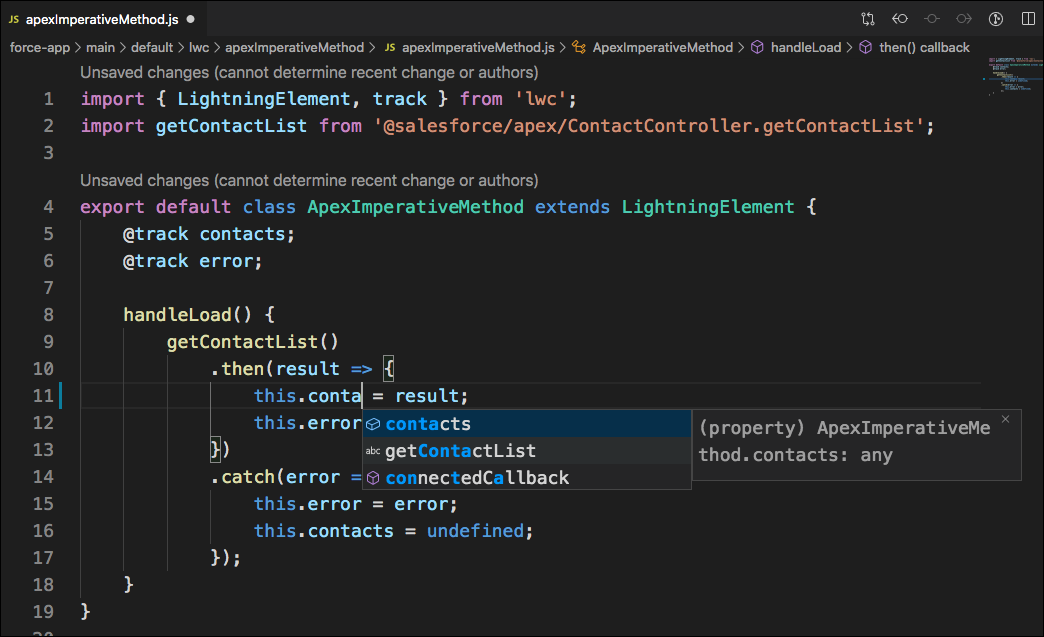Click 'handleLoad()' on line 8
The image size is (1044, 637).
[x=188, y=315]
